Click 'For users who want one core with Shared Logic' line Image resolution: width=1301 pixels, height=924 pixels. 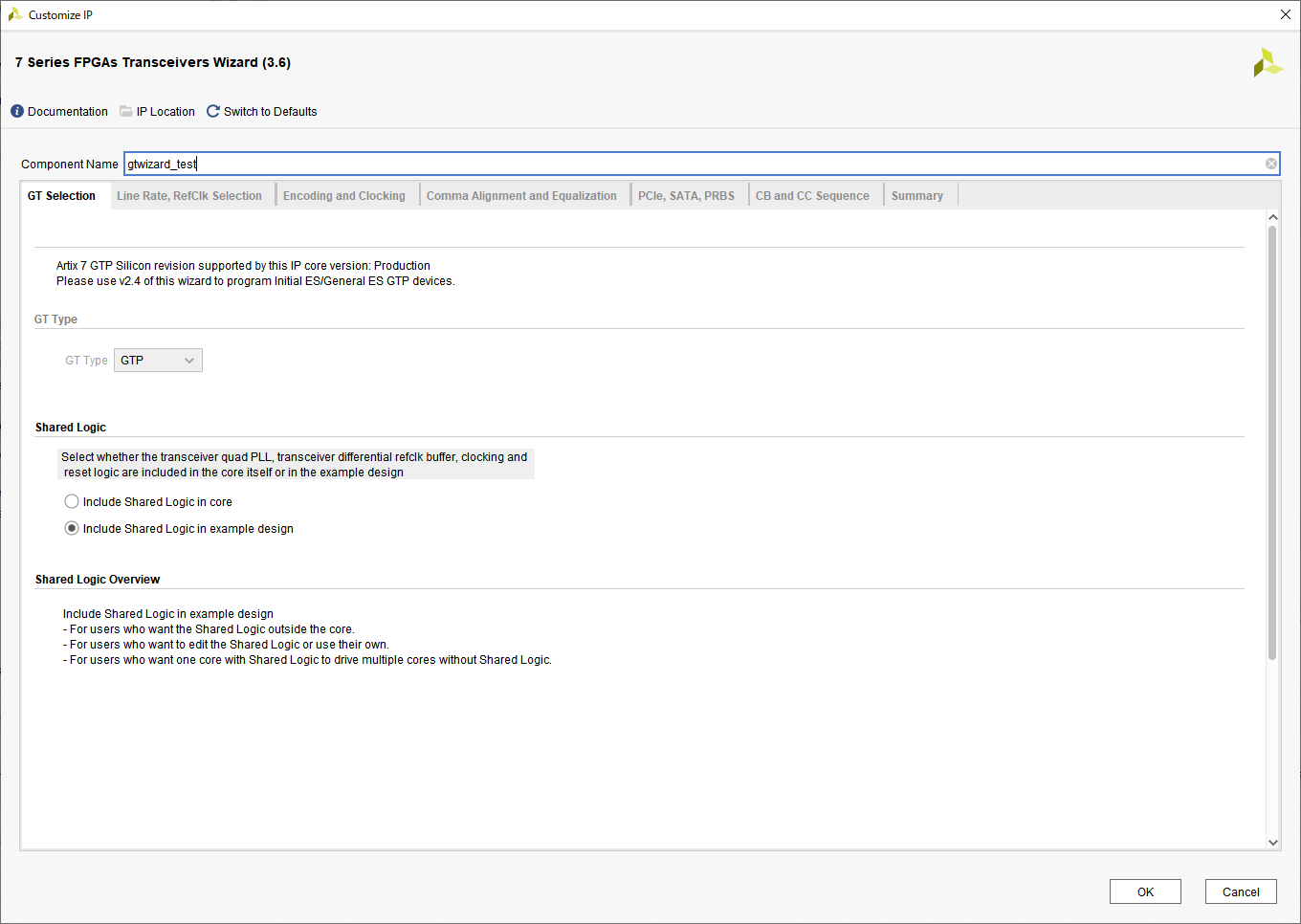pyautogui.click(x=307, y=660)
